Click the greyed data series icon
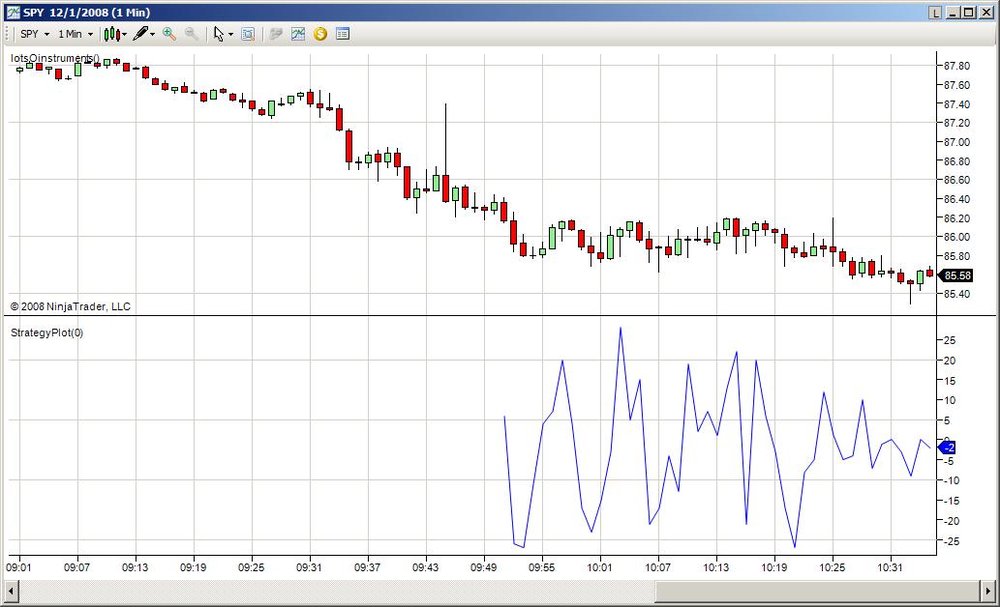 click(276, 34)
